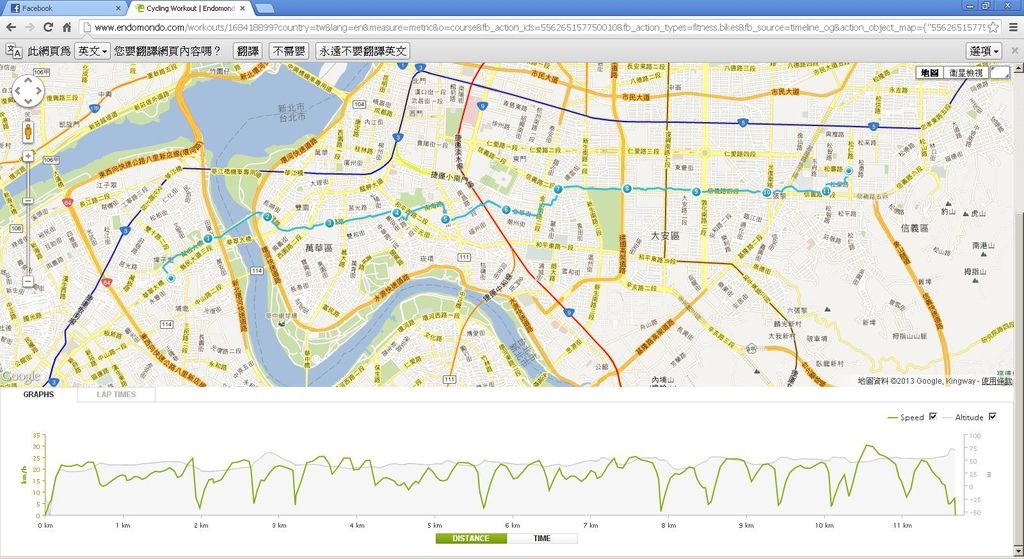This screenshot has height=559, width=1024.
Task: Open the Chrome hamburger menu
Action: pos(1013,27)
